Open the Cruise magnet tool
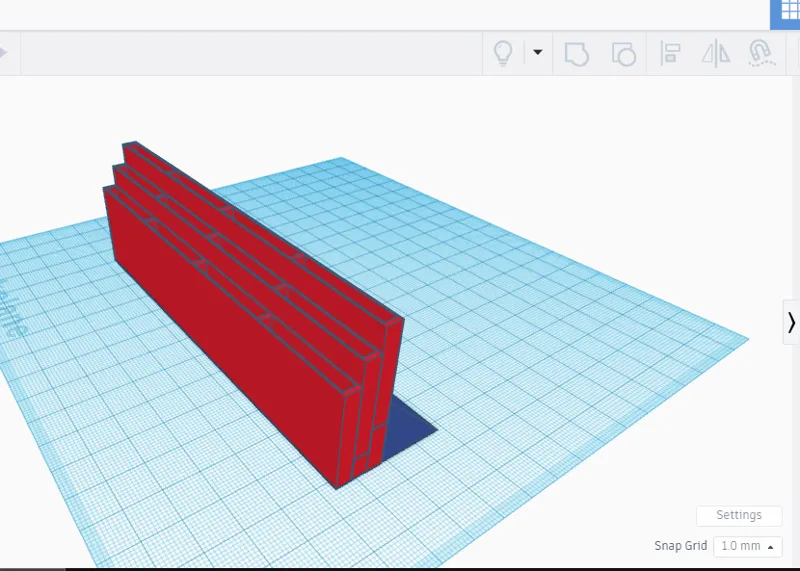This screenshot has width=800, height=571. [761, 53]
